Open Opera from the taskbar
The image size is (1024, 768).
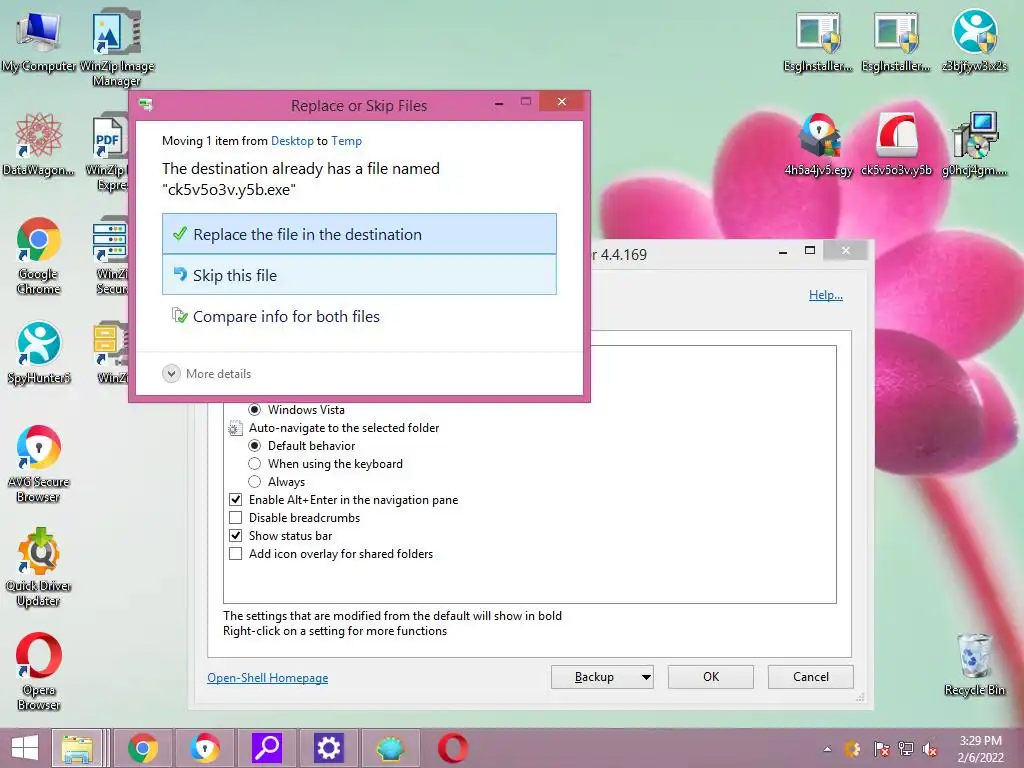click(x=453, y=748)
